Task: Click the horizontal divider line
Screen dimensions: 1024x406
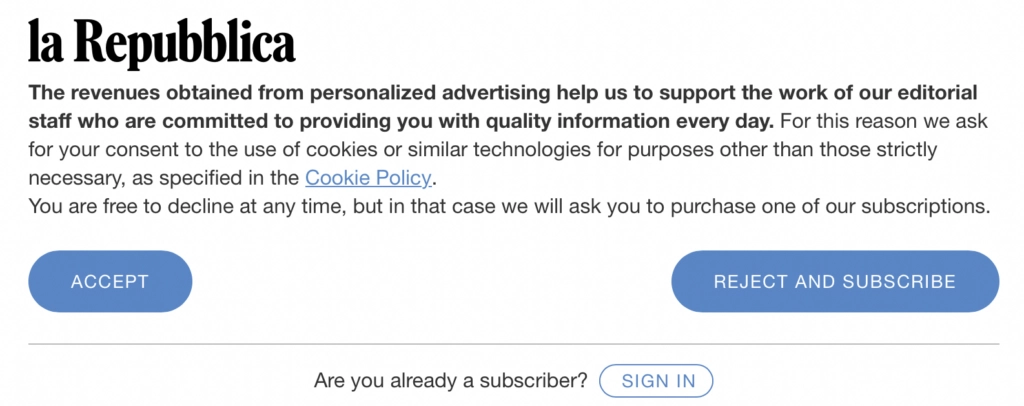Action: (x=512, y=344)
